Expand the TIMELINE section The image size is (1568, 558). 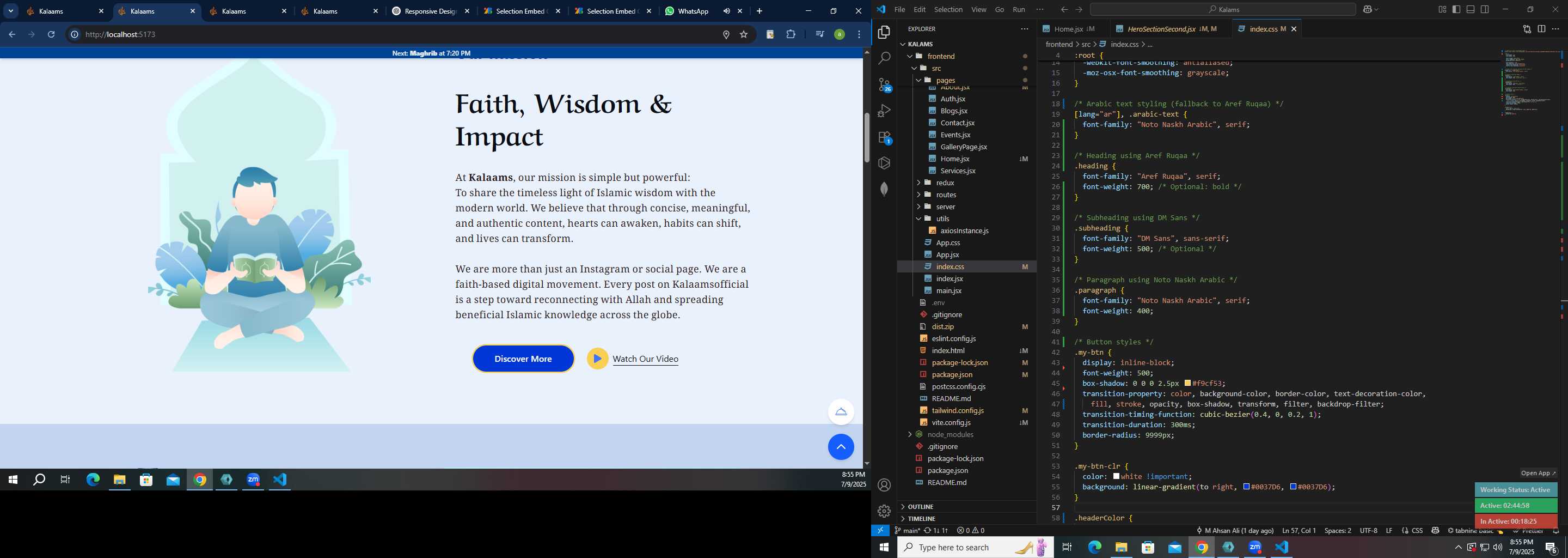tap(966, 518)
